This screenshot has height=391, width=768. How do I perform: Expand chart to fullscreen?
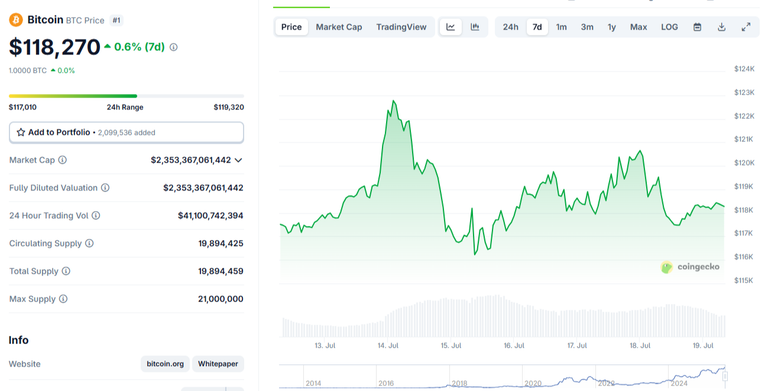coord(746,27)
